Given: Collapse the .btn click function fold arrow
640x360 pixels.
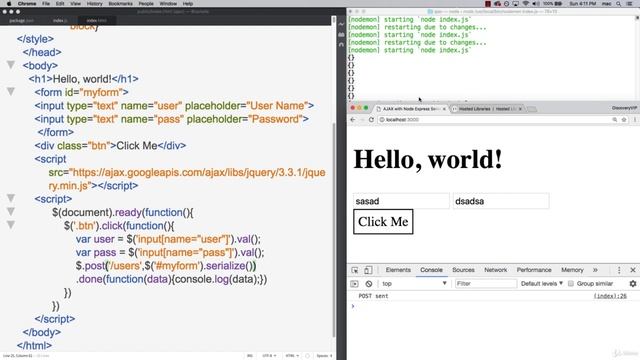Looking at the screenshot, I should click(11, 225).
